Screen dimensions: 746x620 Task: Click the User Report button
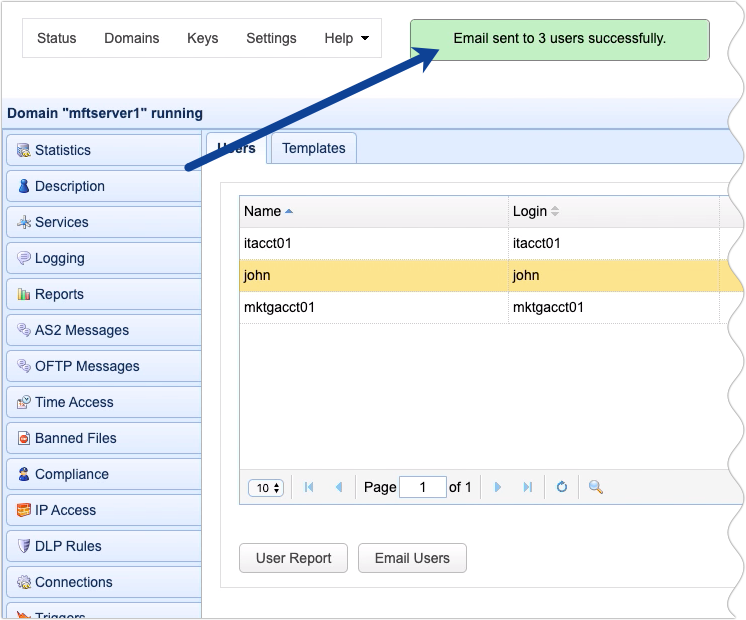[293, 558]
